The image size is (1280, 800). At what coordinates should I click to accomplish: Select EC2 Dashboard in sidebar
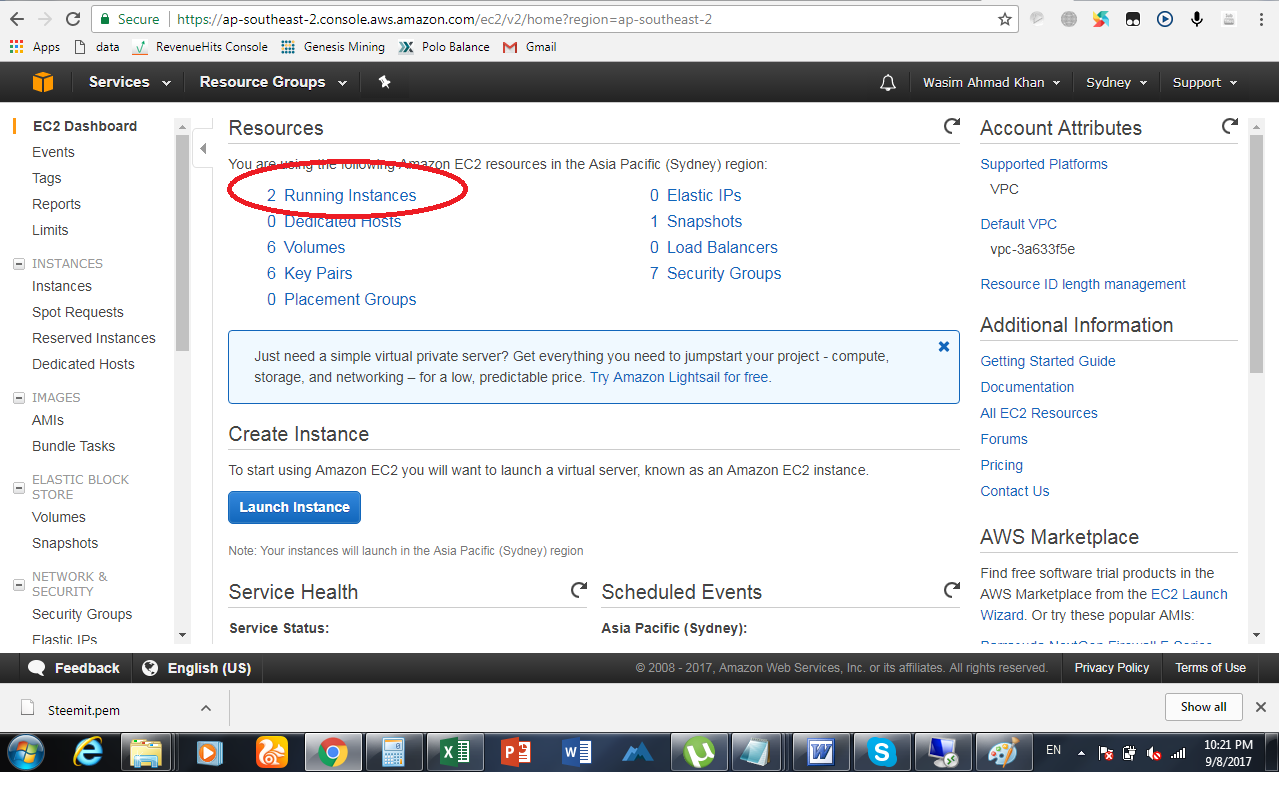(85, 126)
